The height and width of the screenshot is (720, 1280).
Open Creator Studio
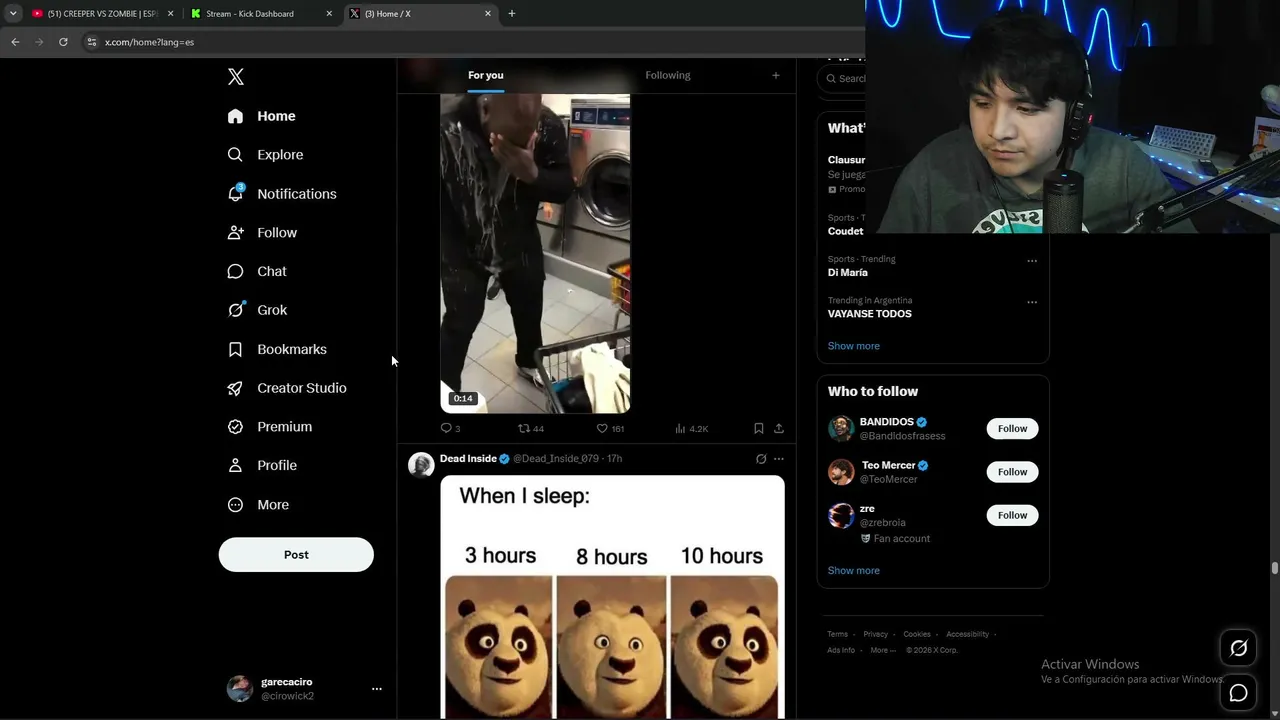(x=287, y=388)
